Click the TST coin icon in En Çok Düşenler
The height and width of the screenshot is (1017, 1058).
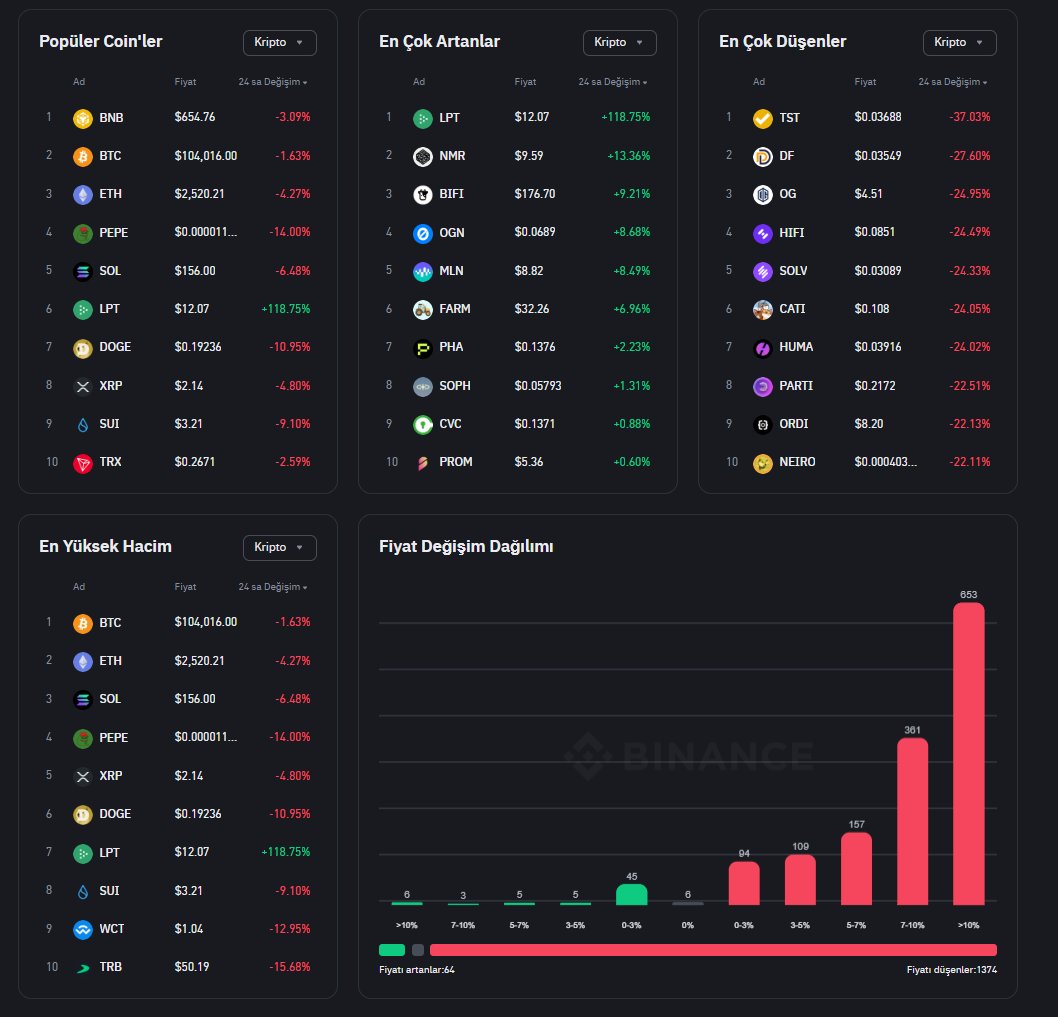point(762,118)
